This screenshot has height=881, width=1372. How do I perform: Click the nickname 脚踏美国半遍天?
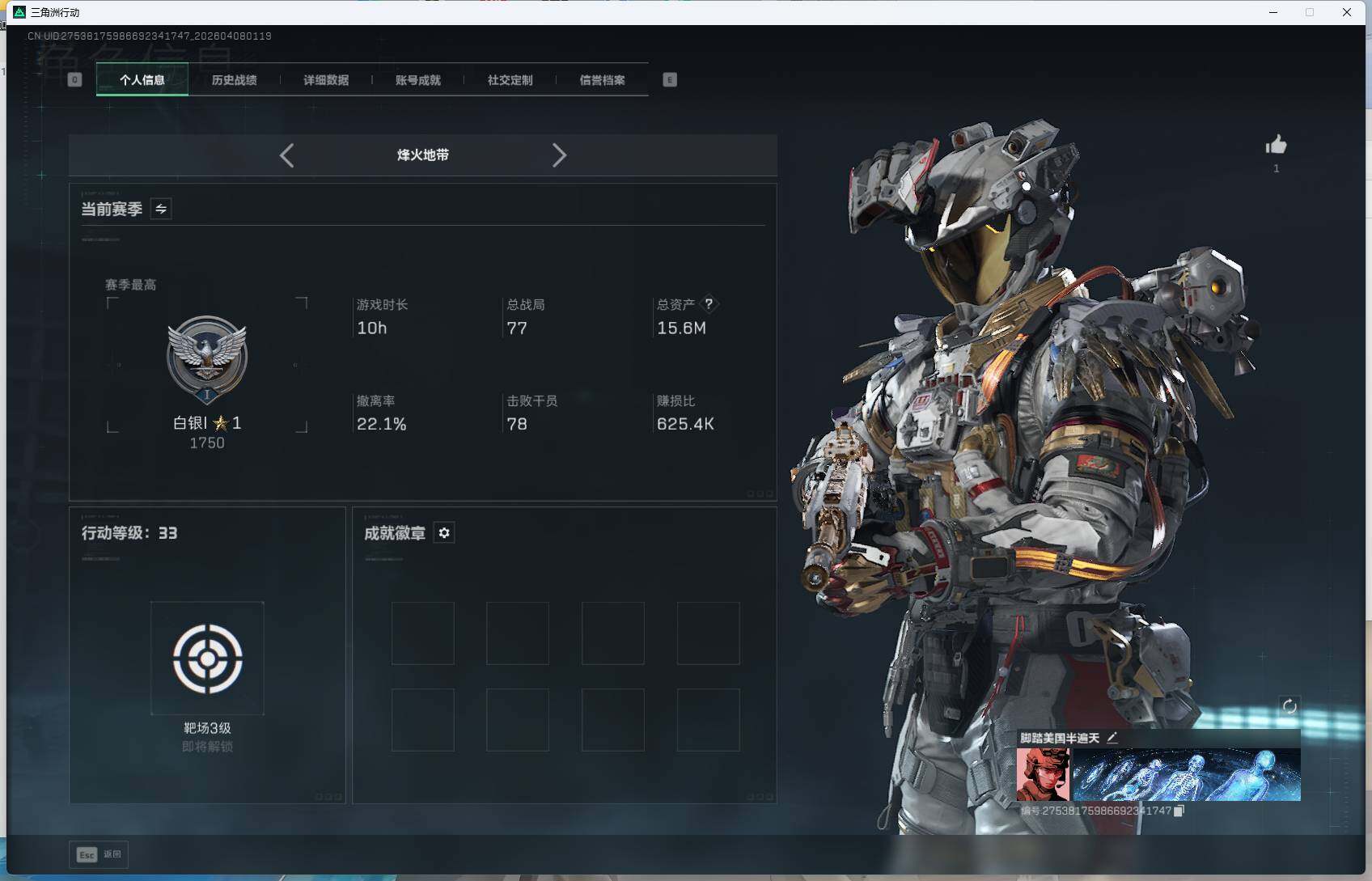pyautogui.click(x=1060, y=738)
